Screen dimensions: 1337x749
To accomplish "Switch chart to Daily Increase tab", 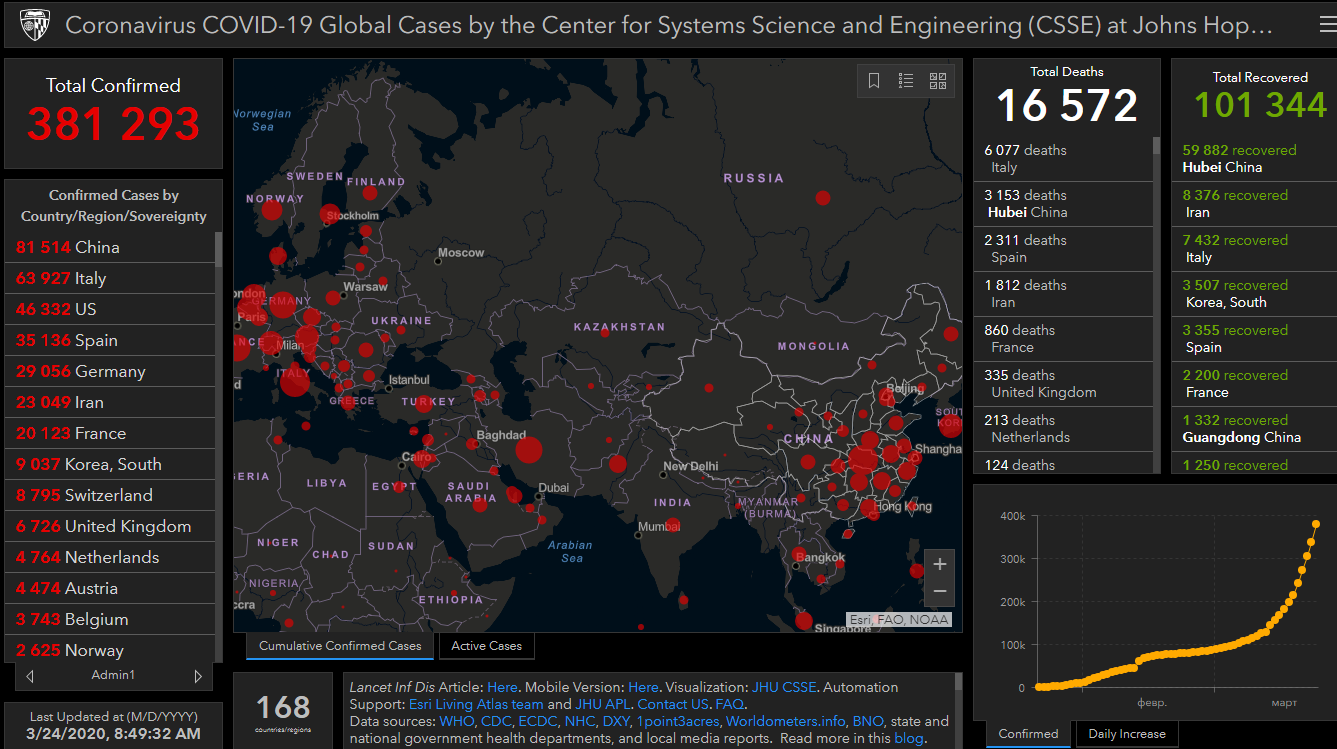I will [x=1126, y=734].
